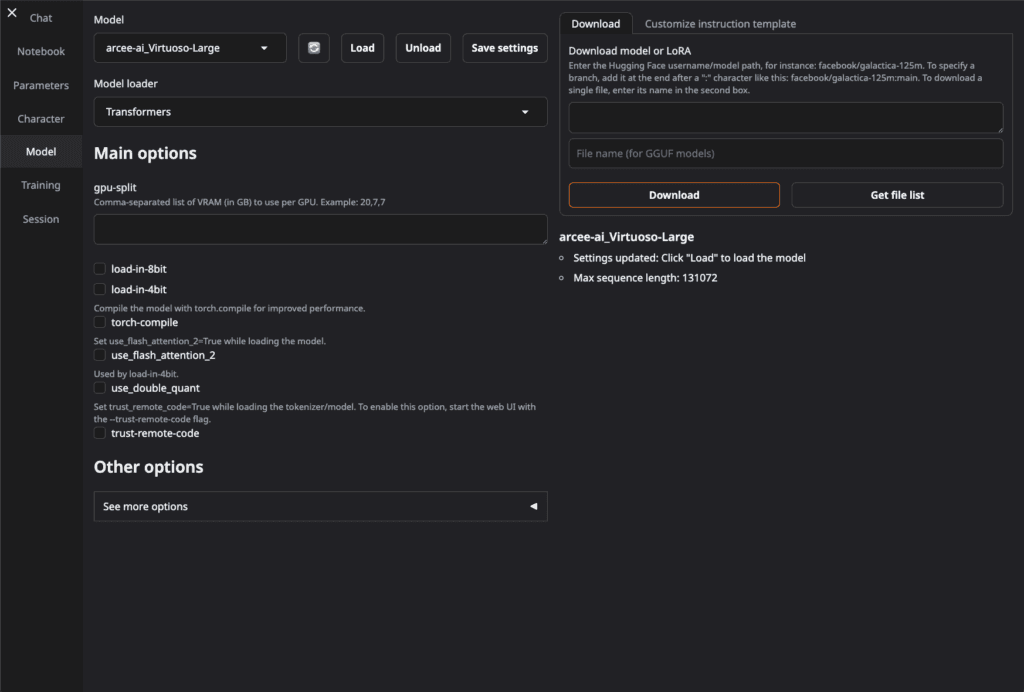Click the Hugging Face model path field
Screen dimensions: 1024x692
(786, 118)
